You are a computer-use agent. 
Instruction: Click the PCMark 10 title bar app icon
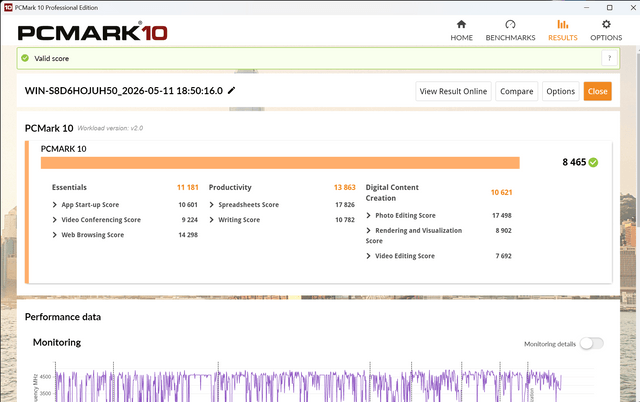[8, 7]
